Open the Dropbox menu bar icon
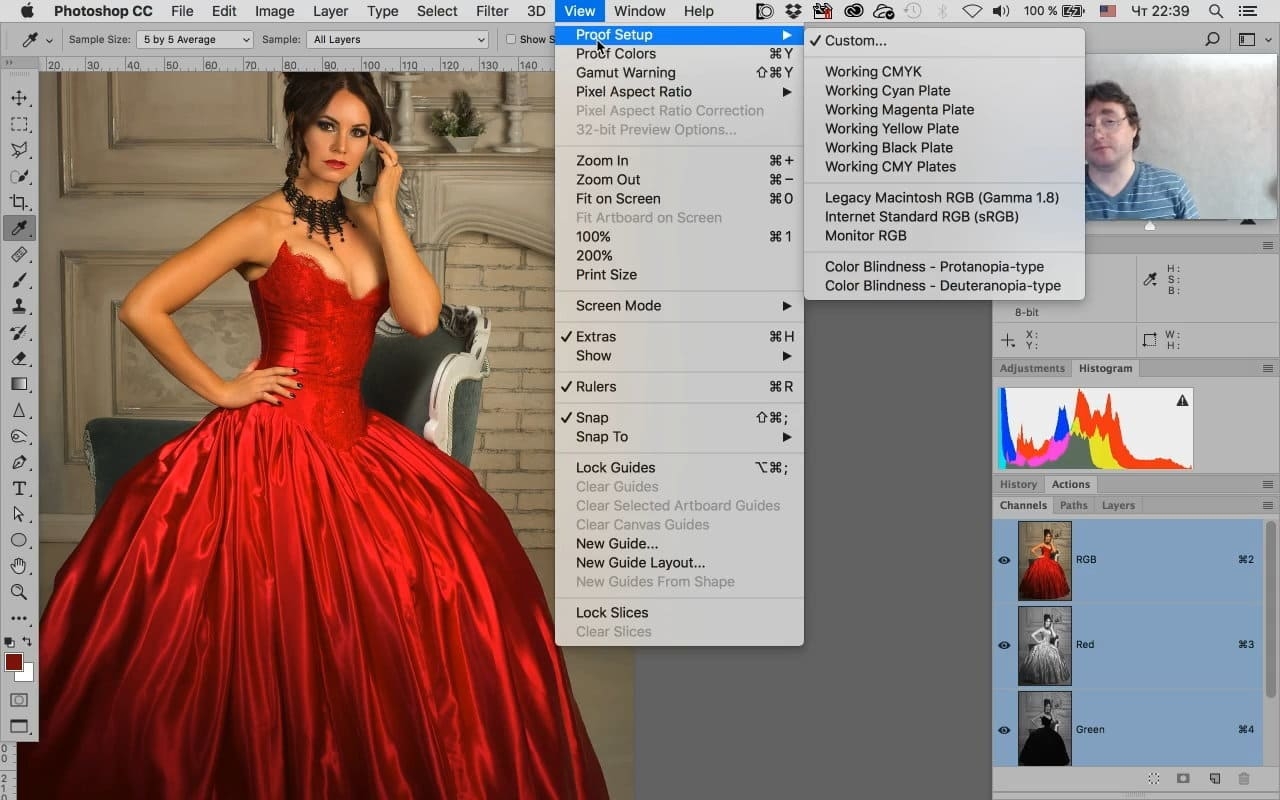This screenshot has height=800, width=1280. pos(793,11)
